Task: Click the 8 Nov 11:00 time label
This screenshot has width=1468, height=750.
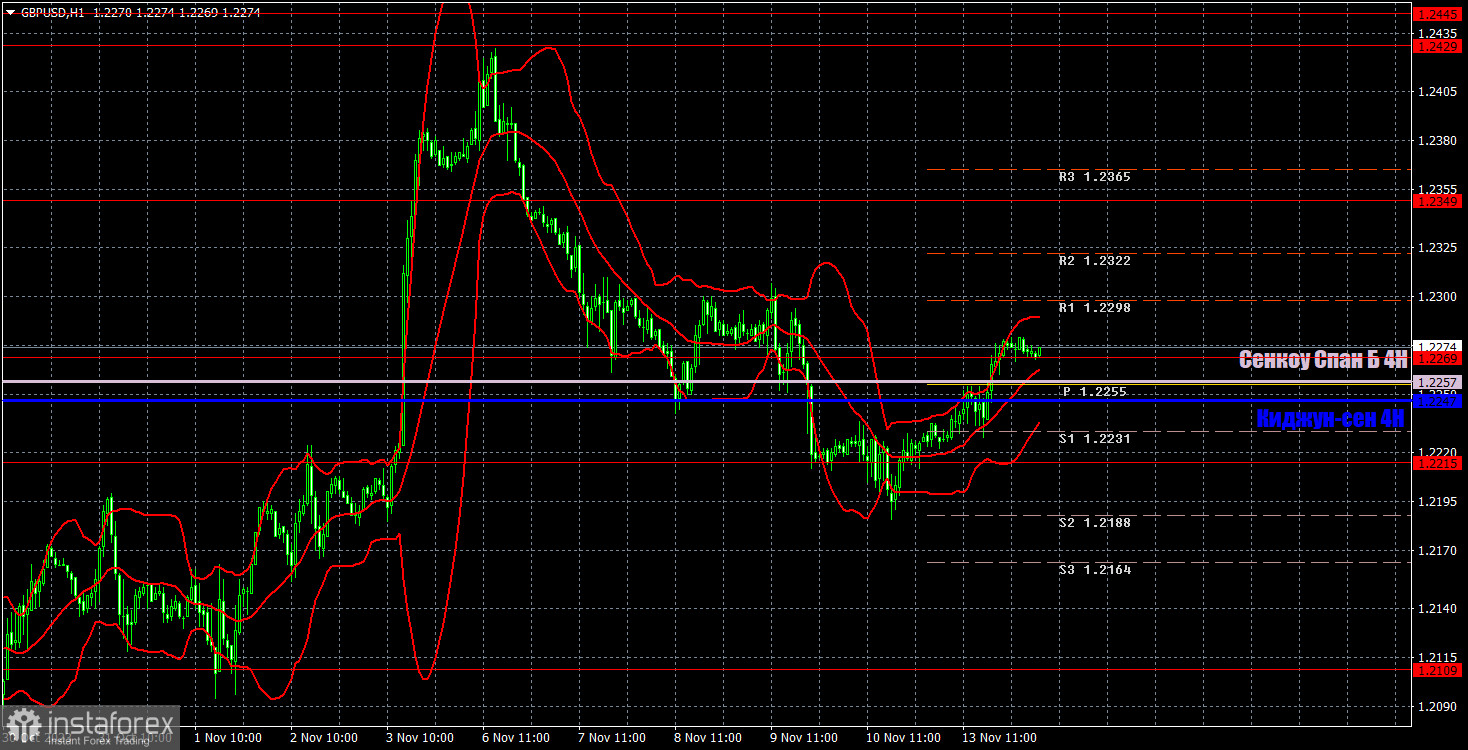Action: coord(707,738)
